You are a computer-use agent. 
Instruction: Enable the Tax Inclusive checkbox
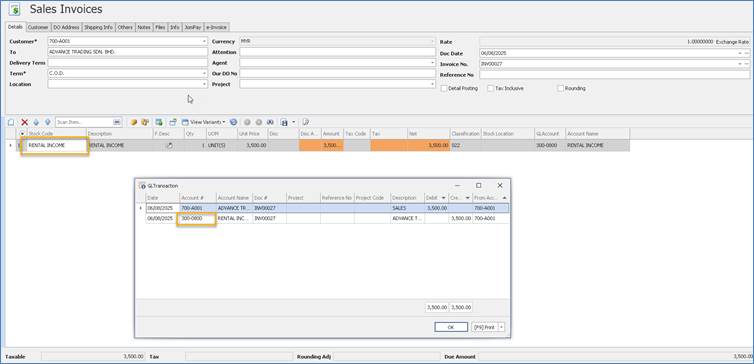tap(490, 88)
